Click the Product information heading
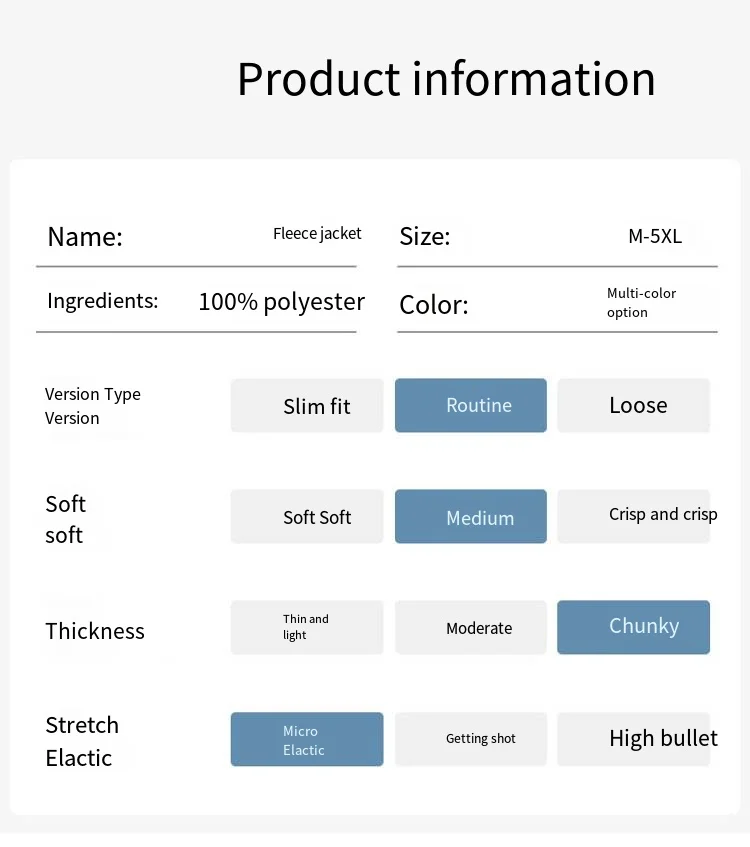750x847 pixels. 446,79
